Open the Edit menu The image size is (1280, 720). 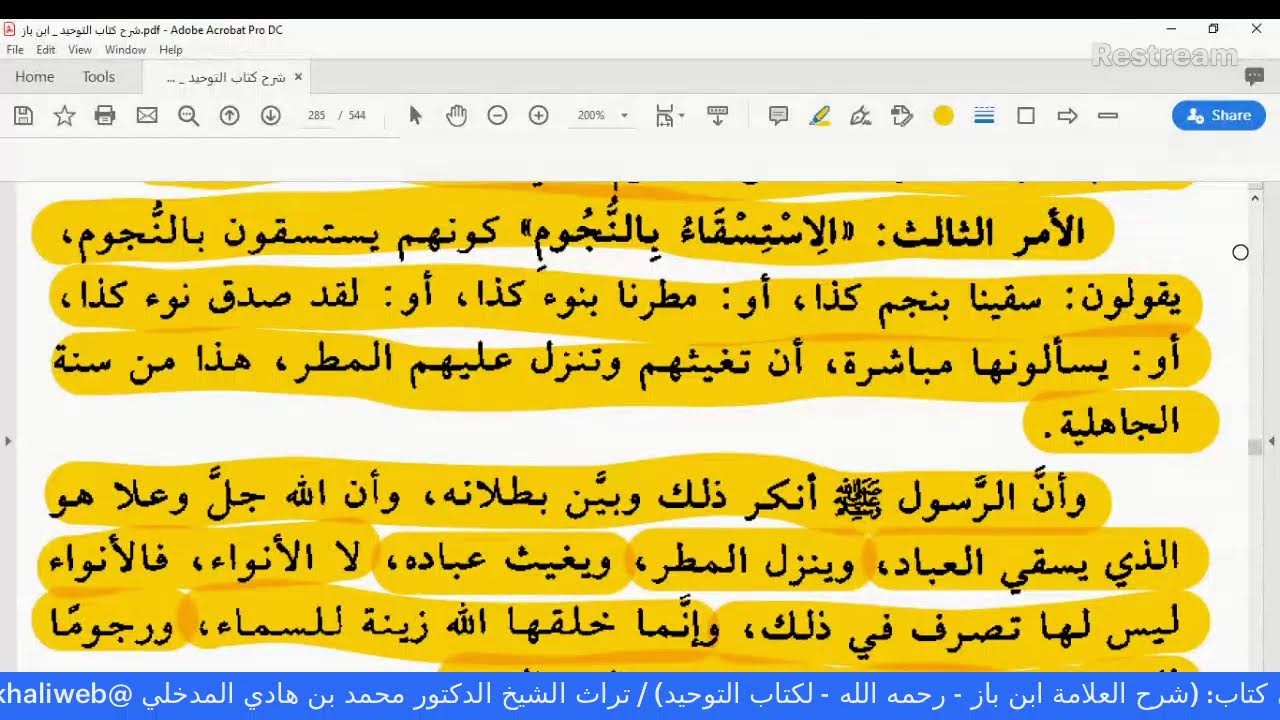(46, 50)
